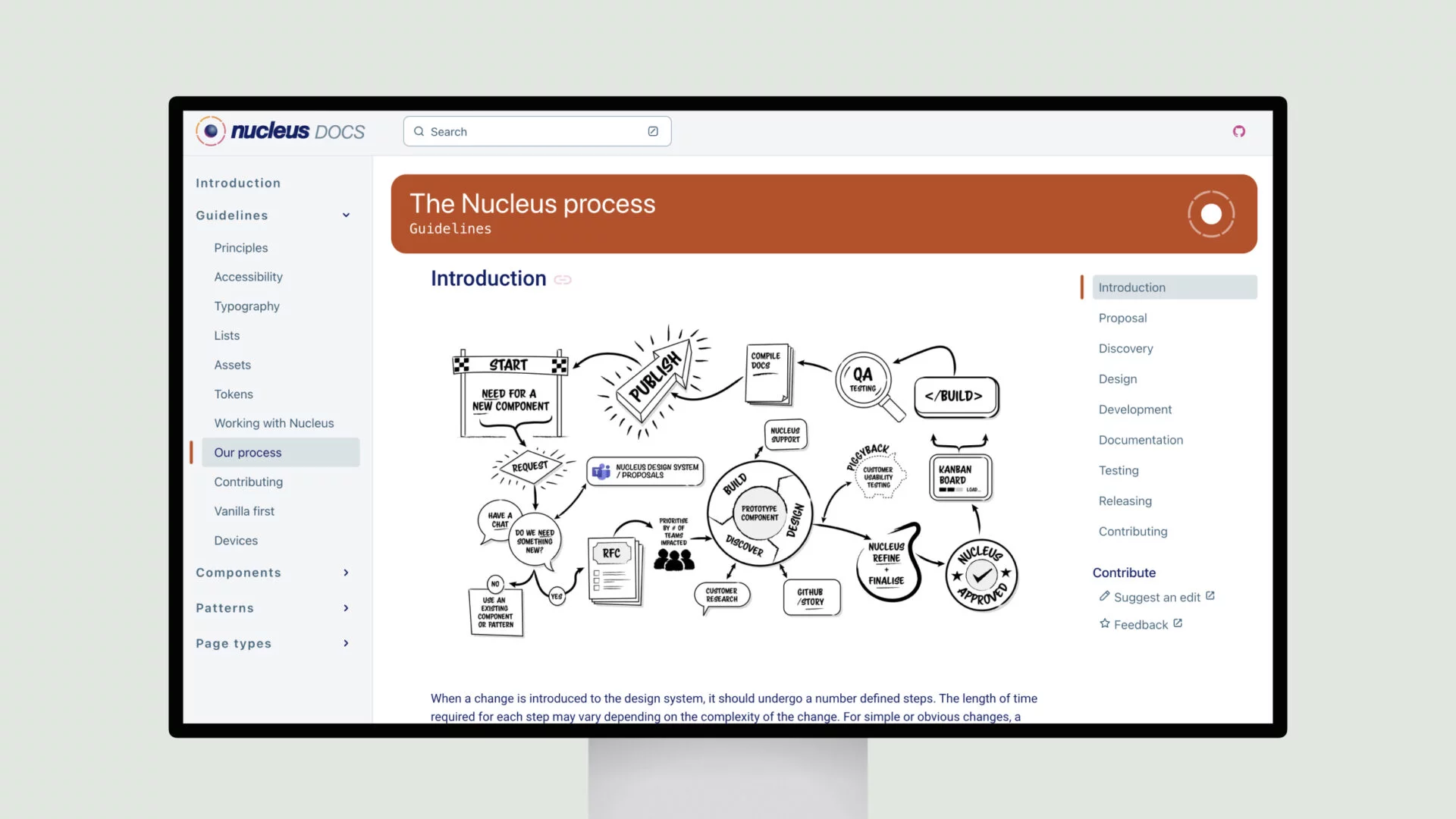
Task: Click the search icon to search docs
Action: (419, 131)
